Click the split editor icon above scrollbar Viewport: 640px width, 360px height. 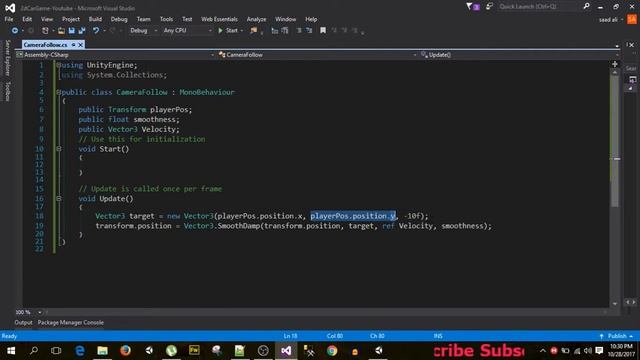coord(615,64)
